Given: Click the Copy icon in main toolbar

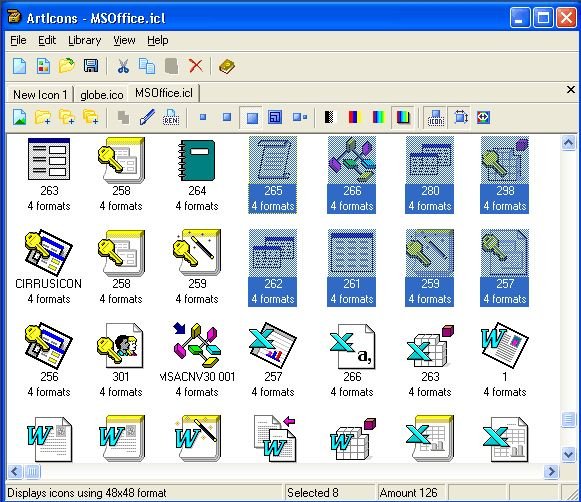Looking at the screenshot, I should [147, 66].
